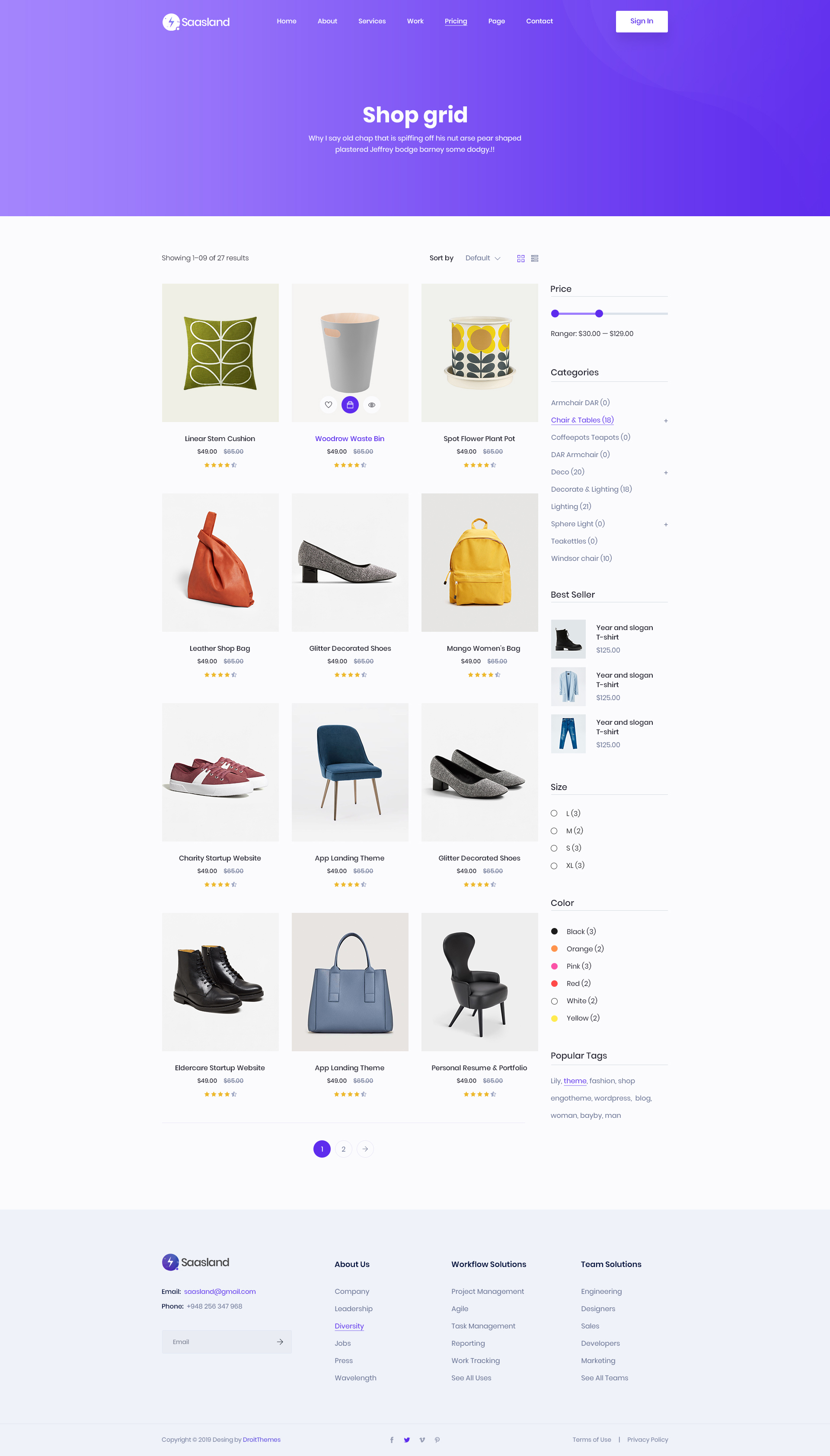Viewport: 830px width, 1456px height.
Task: Open the Pricing menu item
Action: point(456,21)
